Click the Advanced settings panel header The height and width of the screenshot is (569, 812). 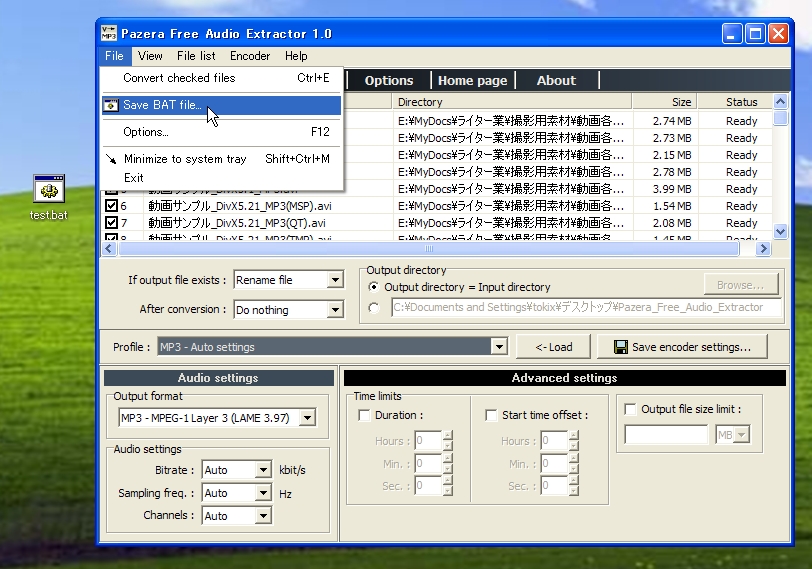click(x=564, y=378)
